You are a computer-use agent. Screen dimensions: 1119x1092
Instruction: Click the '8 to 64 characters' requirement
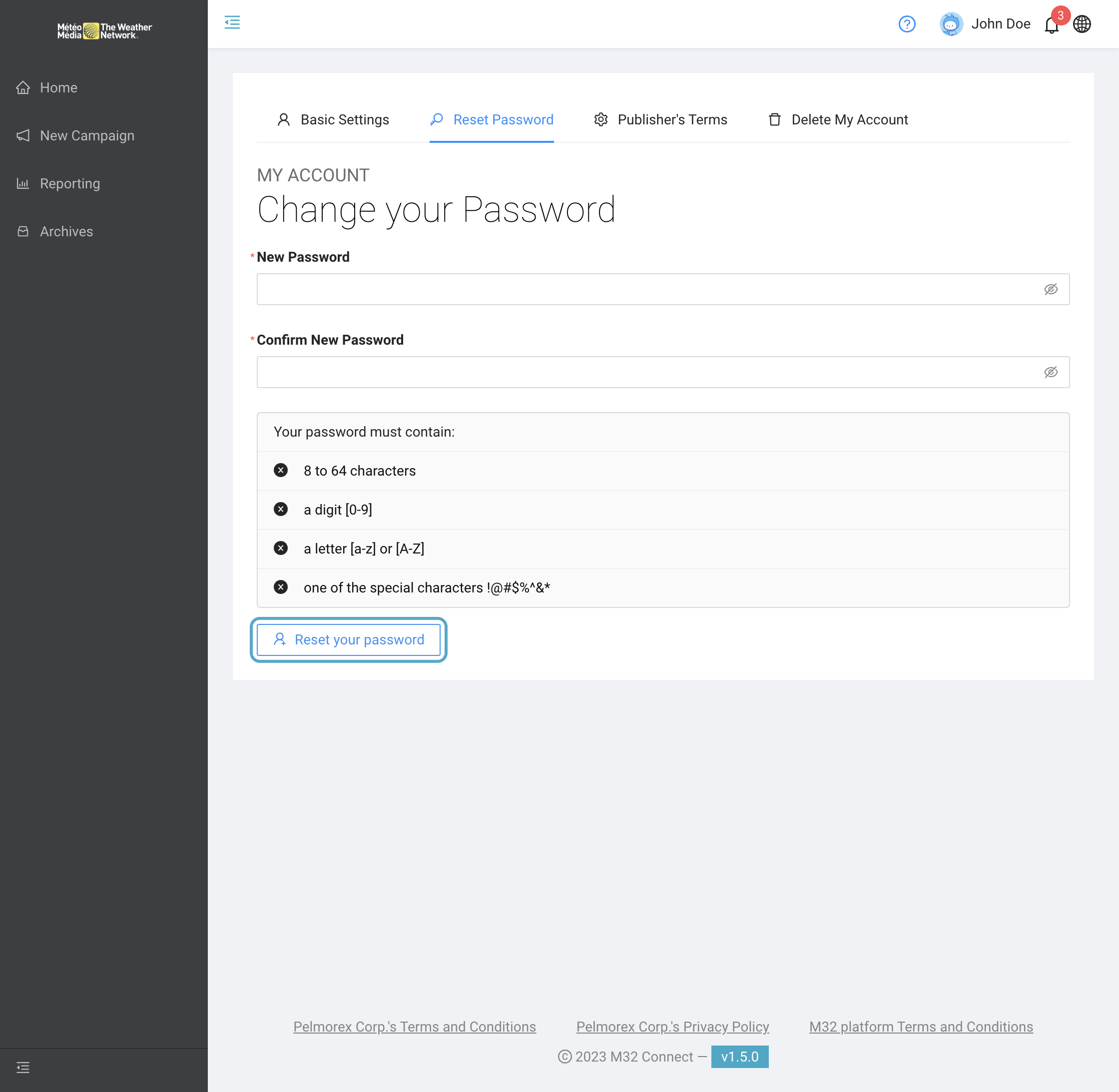pyautogui.click(x=663, y=471)
